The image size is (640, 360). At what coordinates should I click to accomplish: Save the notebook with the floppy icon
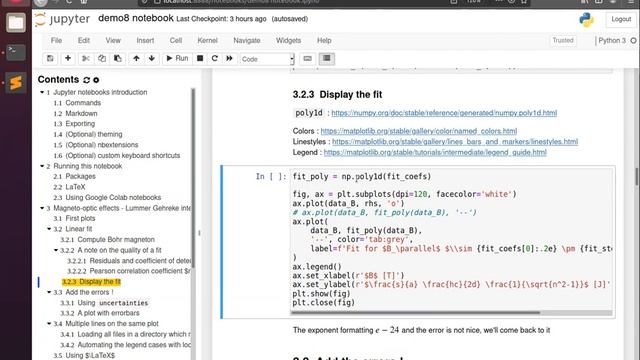coord(50,58)
